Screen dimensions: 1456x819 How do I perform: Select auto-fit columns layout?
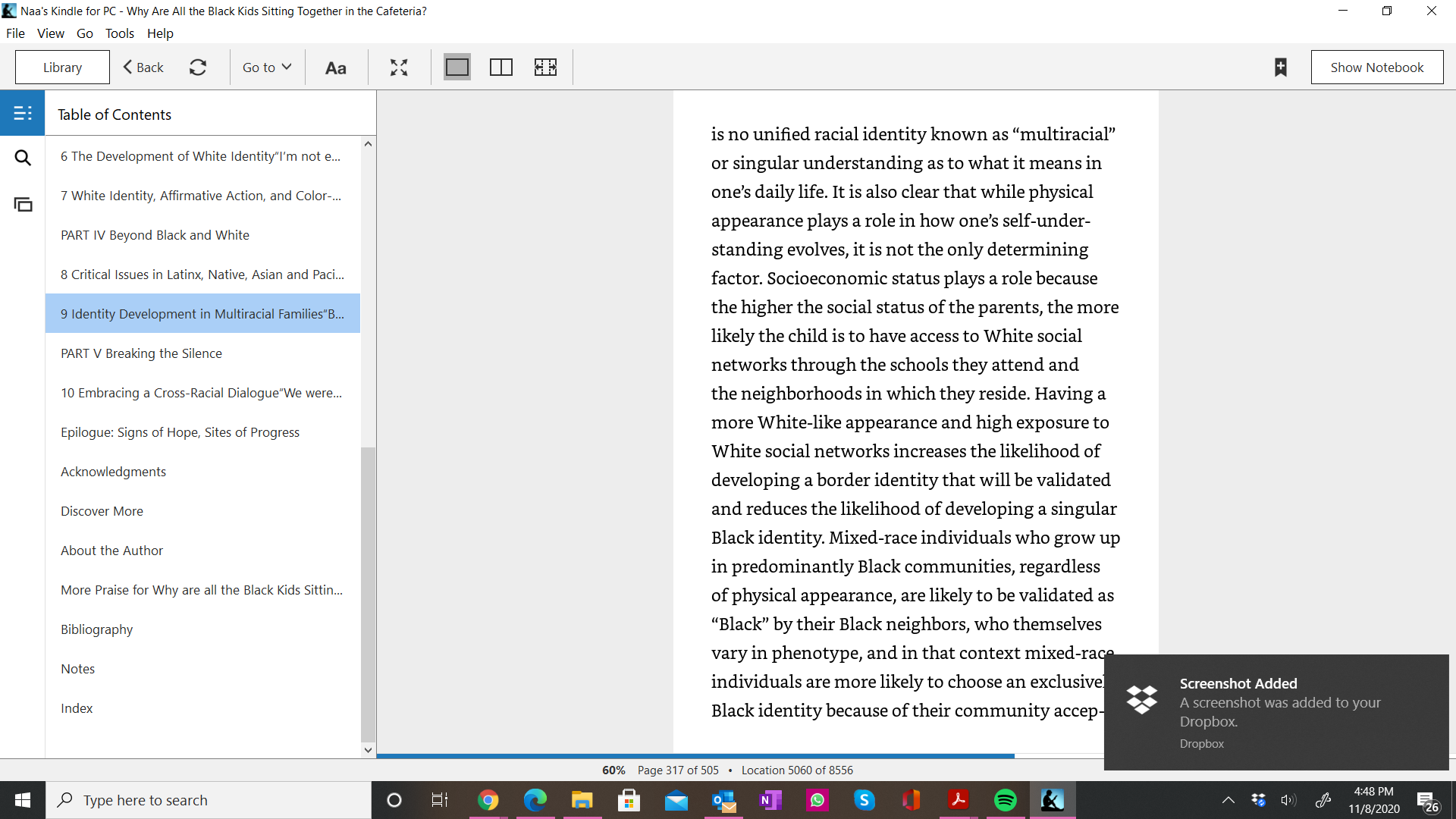click(545, 67)
